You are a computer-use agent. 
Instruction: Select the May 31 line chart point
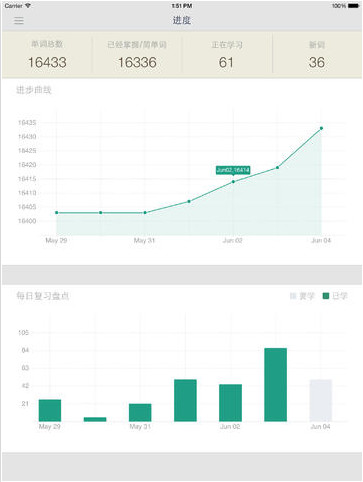point(145,213)
